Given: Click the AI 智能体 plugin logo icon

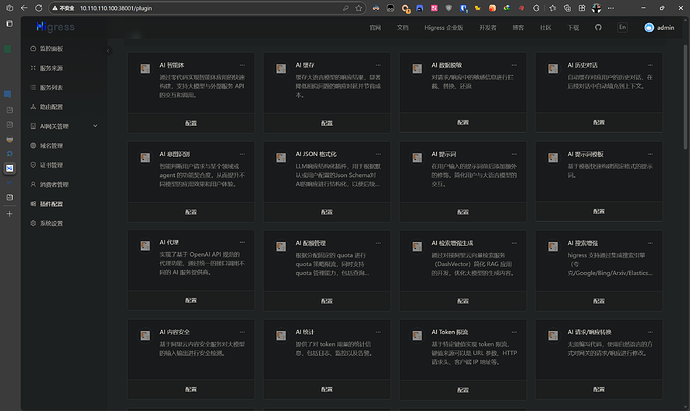Looking at the screenshot, I should pyautogui.click(x=145, y=69).
